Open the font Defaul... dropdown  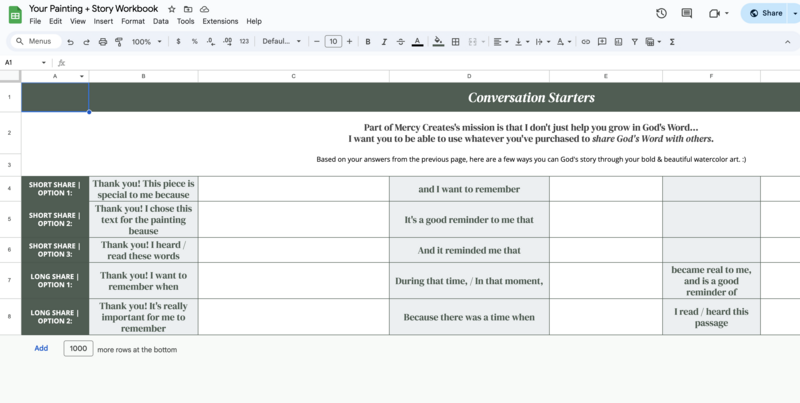(282, 42)
